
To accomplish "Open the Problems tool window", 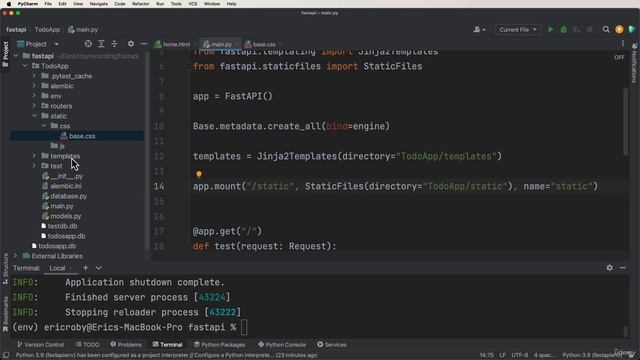I will [126, 344].
